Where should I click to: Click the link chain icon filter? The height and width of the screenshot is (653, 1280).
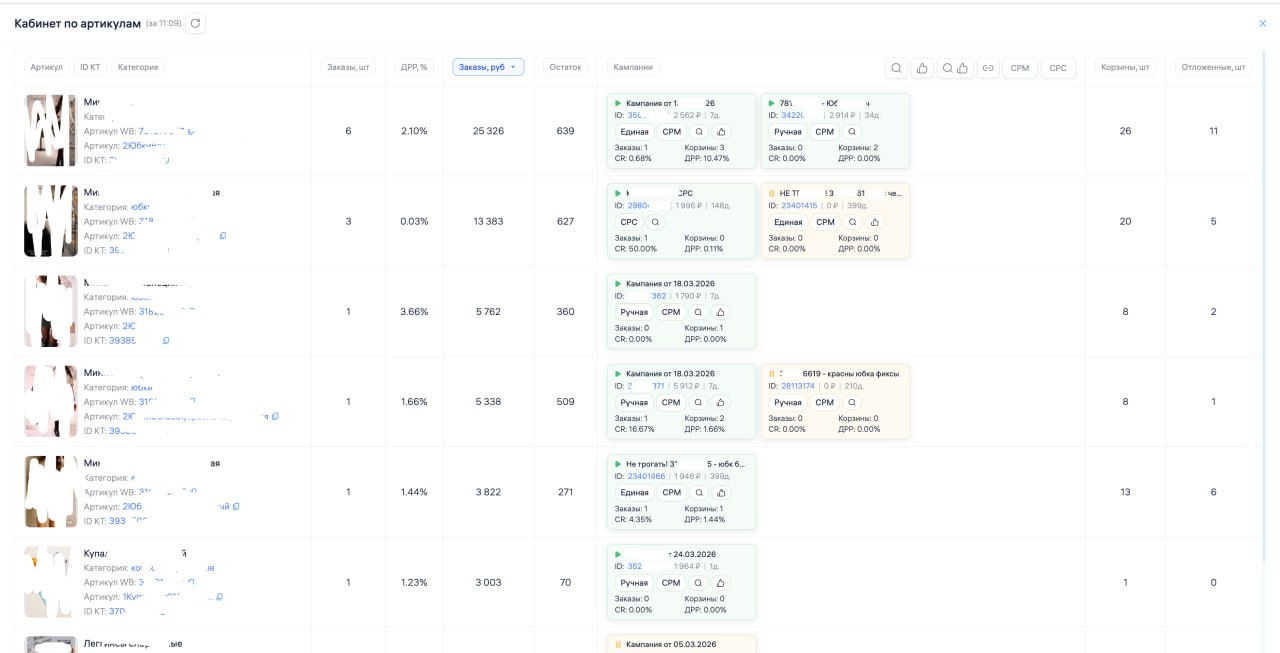pyautogui.click(x=988, y=68)
